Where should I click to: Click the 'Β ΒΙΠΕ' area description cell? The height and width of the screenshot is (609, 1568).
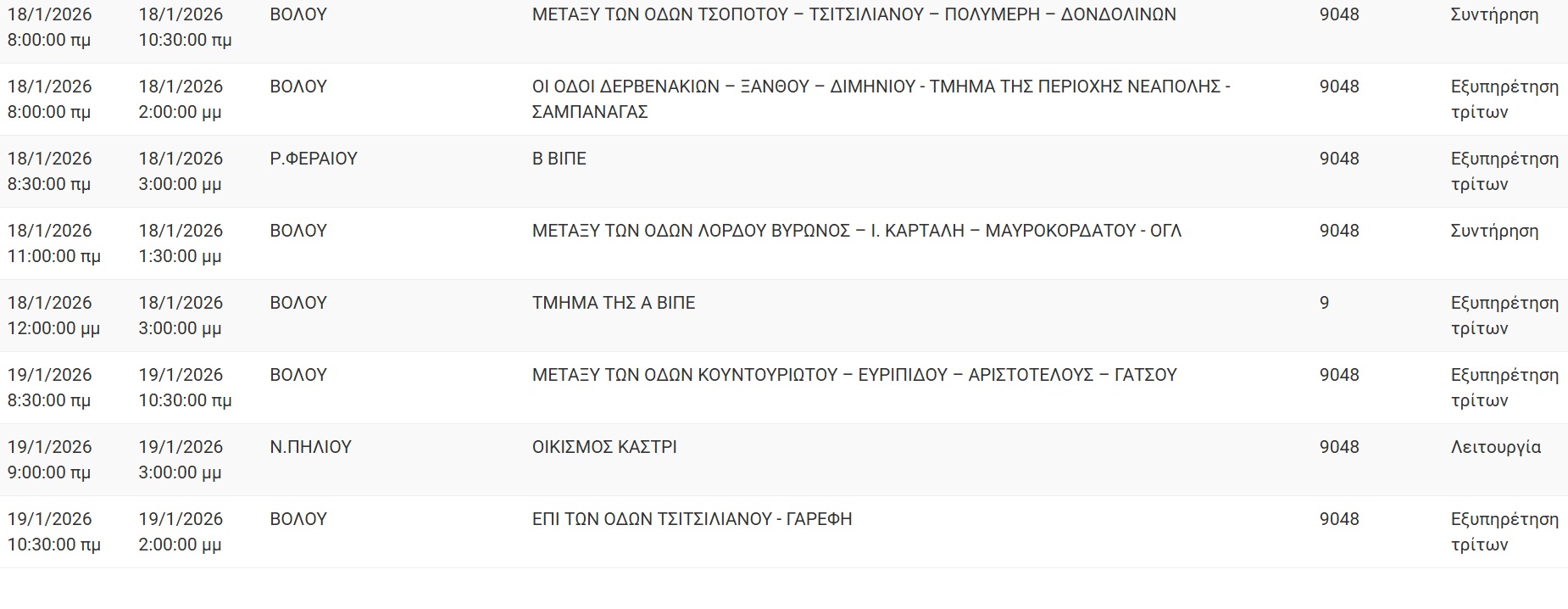[559, 159]
